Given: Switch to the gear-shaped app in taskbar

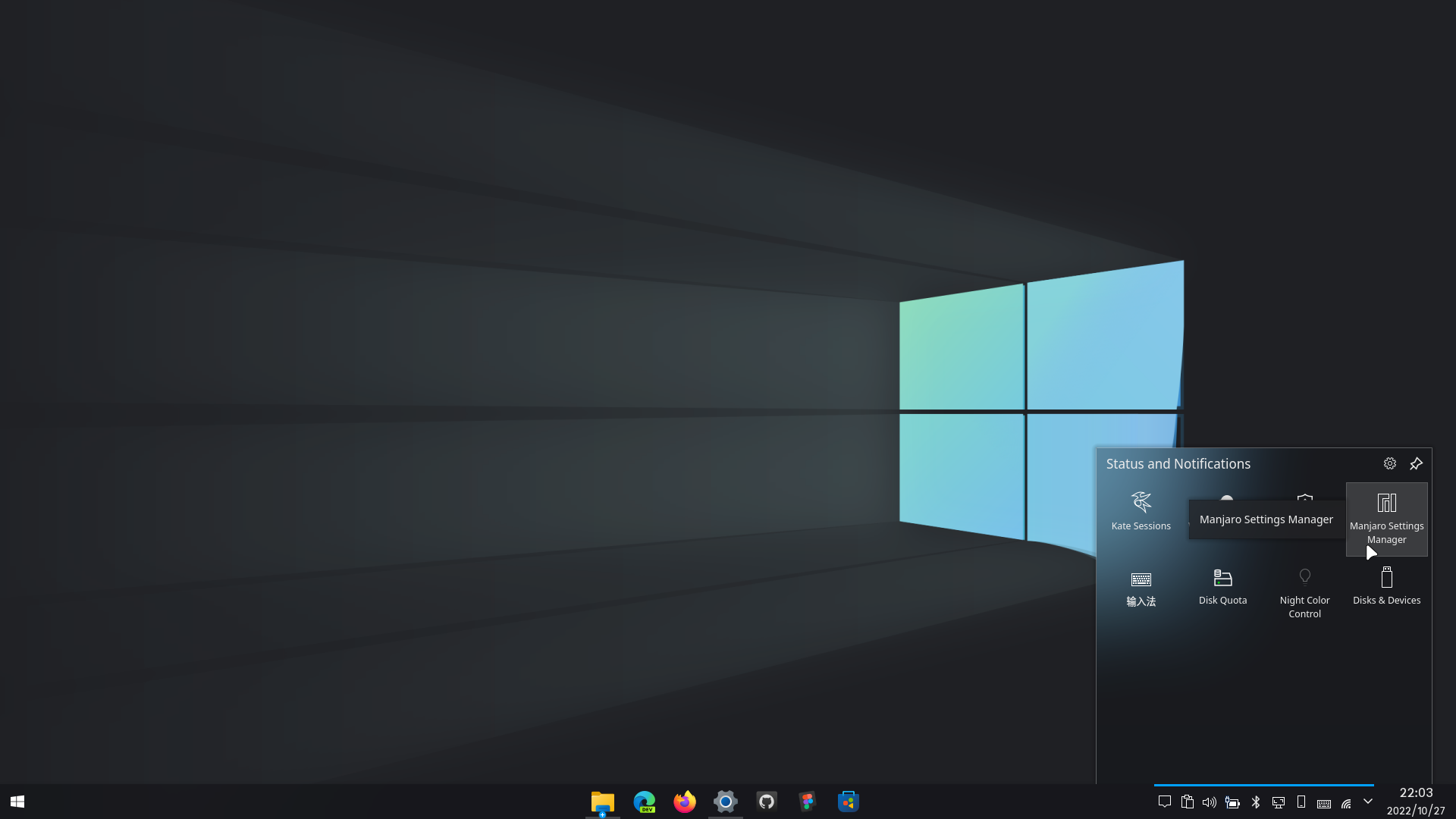Looking at the screenshot, I should coord(725,802).
